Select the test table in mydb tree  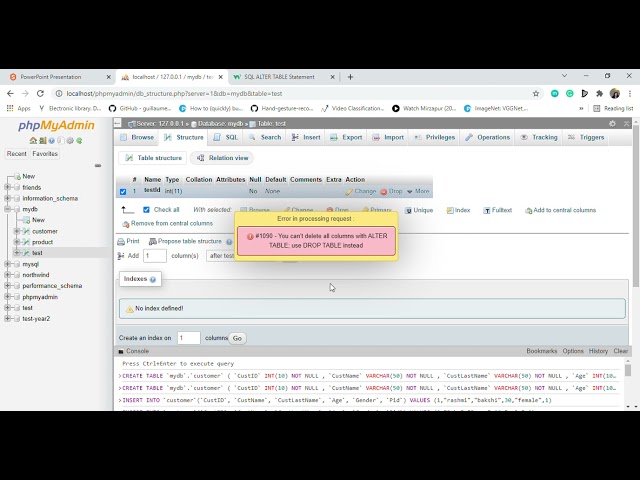click(x=37, y=253)
